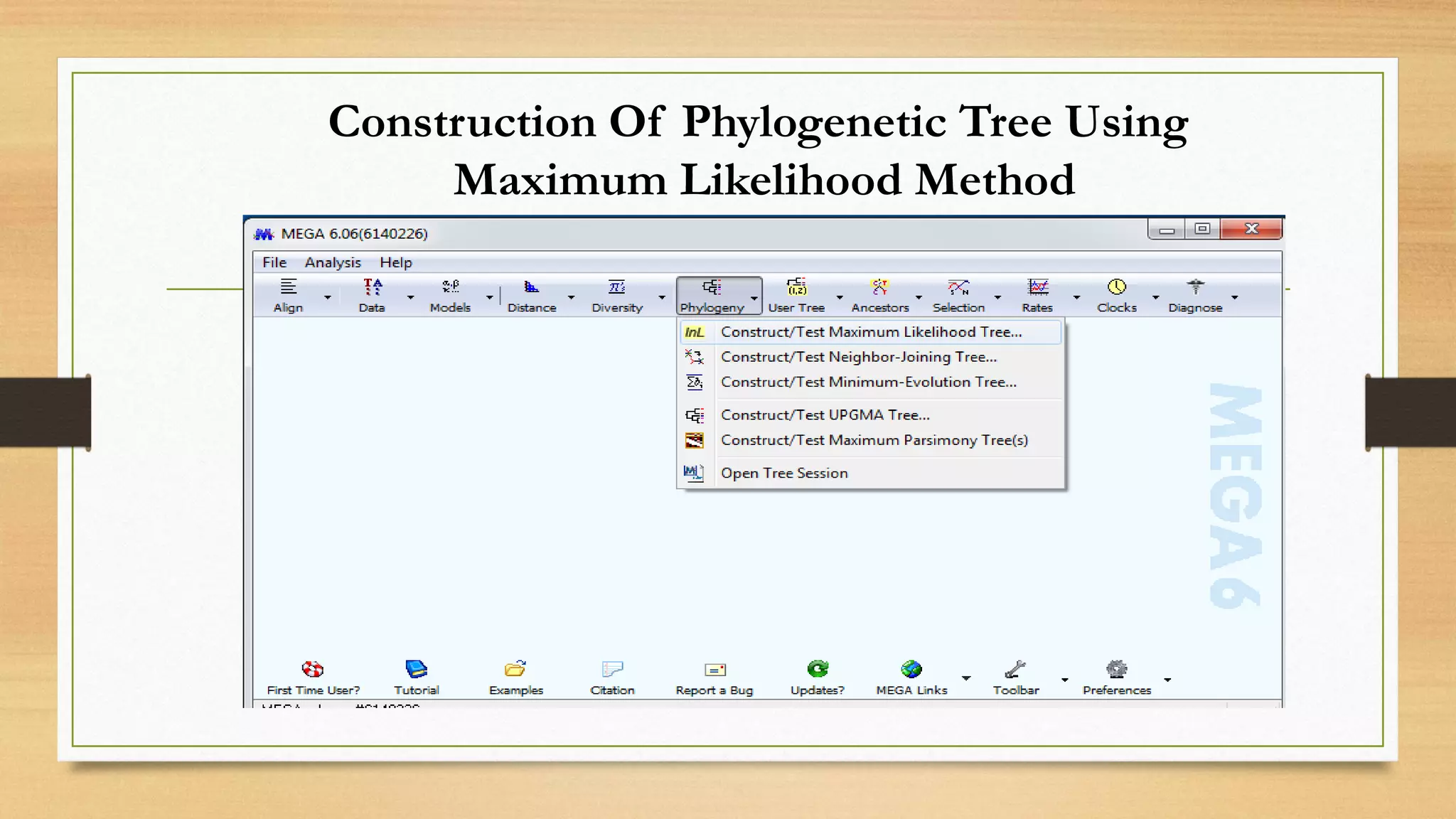Open the User Tree icon
The image size is (1456, 819).
pyautogui.click(x=796, y=287)
